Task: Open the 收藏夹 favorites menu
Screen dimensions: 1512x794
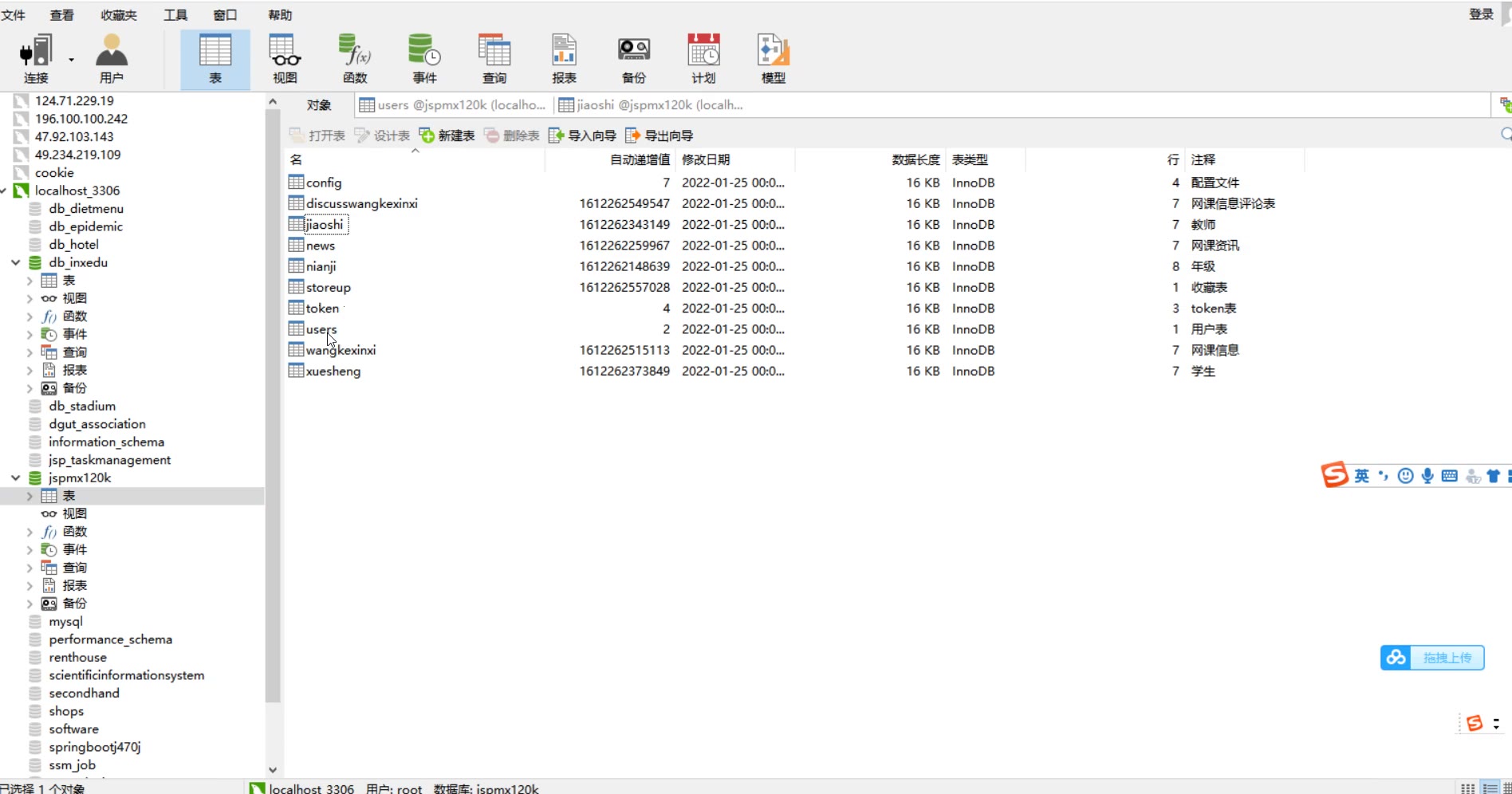Action: 119,15
